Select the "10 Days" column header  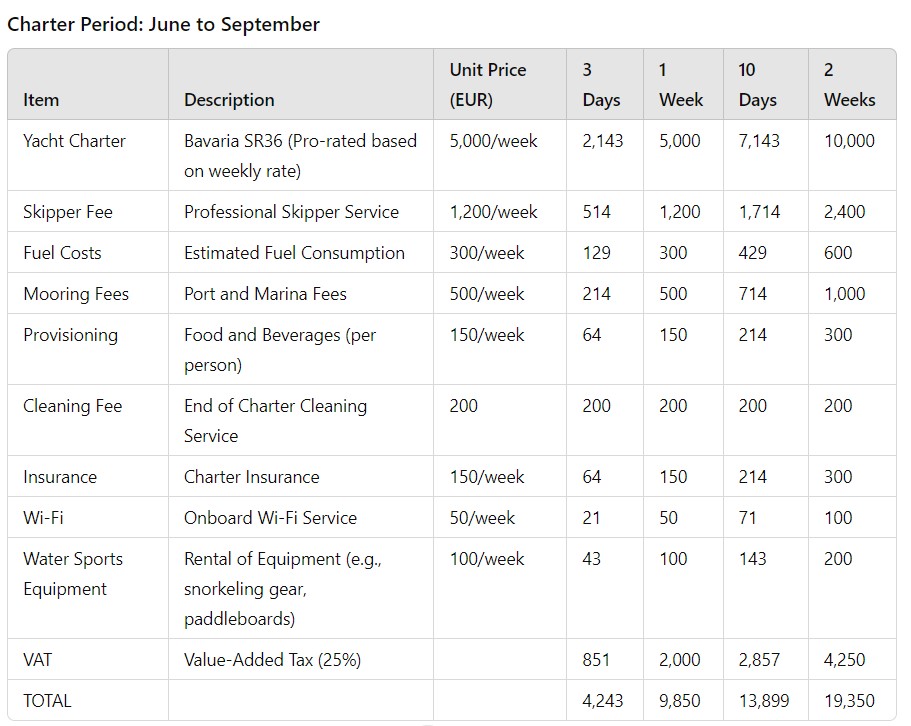click(757, 85)
